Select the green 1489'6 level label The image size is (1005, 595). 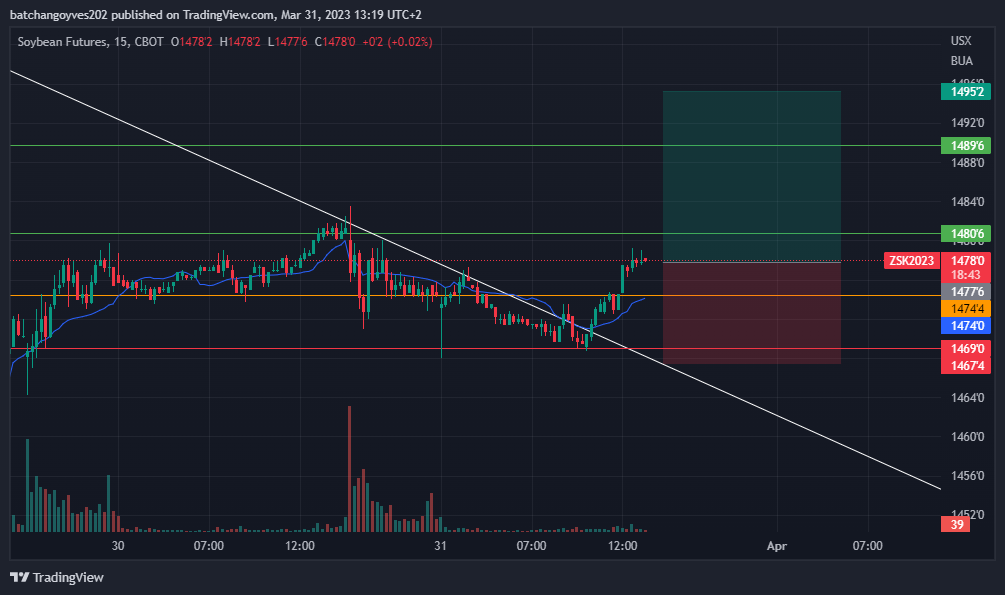[x=966, y=146]
